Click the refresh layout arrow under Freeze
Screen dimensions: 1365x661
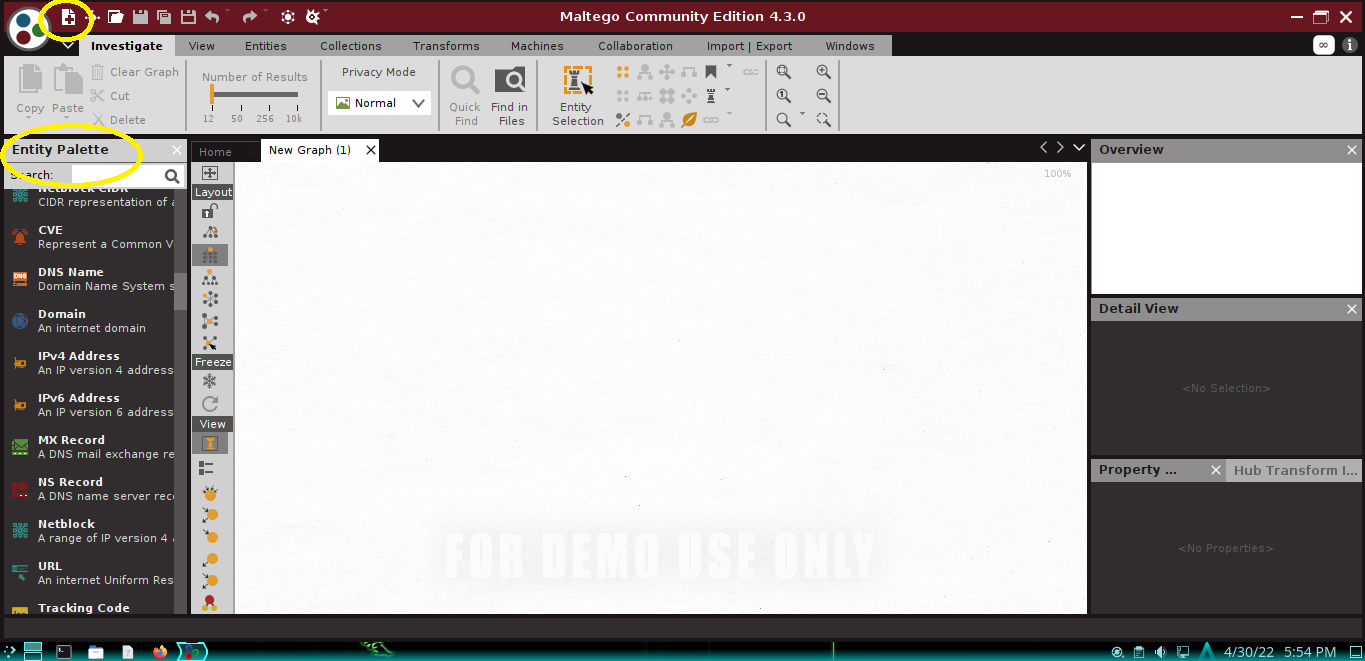click(x=210, y=404)
